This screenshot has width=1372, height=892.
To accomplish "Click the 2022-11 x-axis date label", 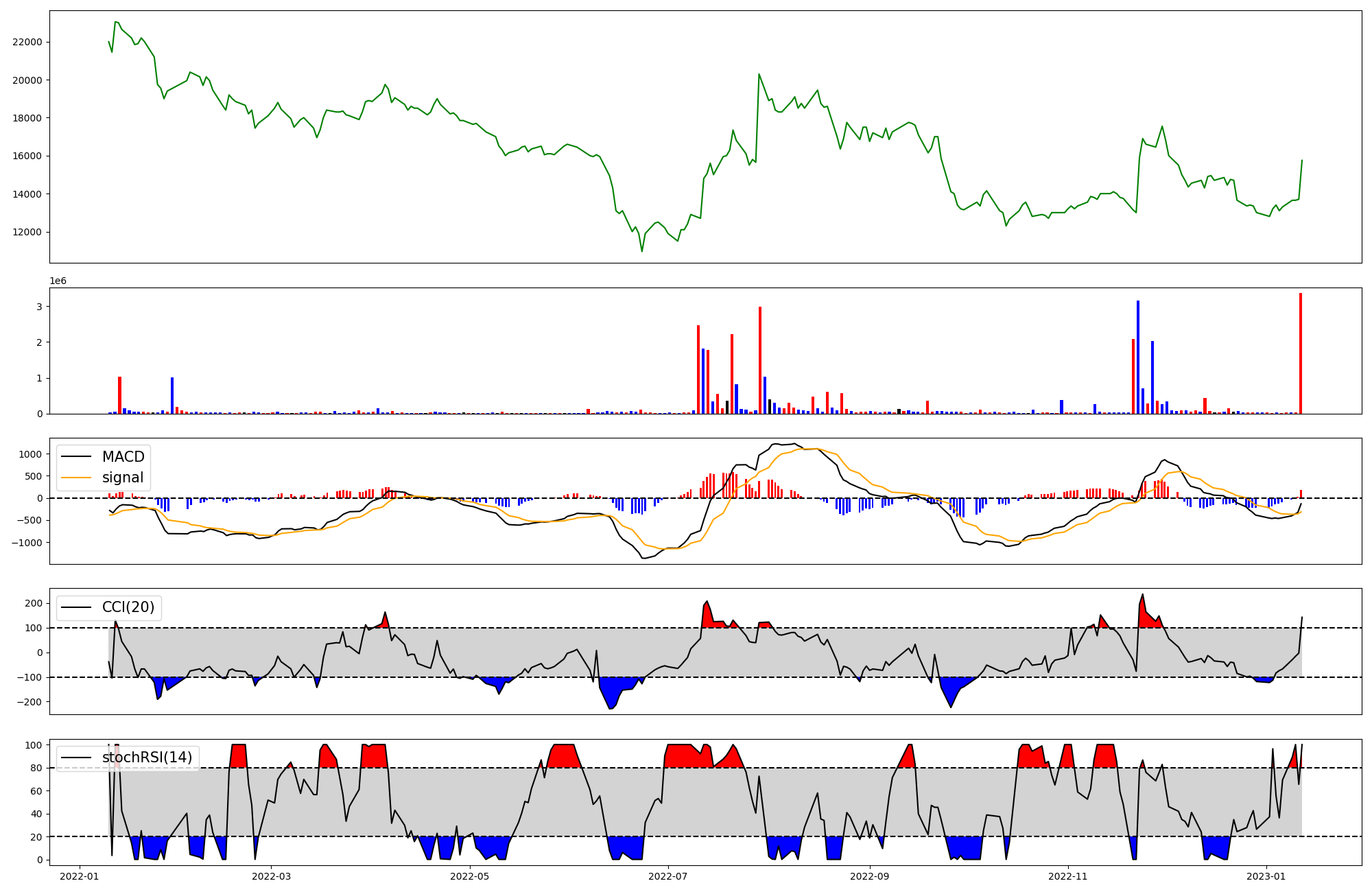I will (1067, 876).
